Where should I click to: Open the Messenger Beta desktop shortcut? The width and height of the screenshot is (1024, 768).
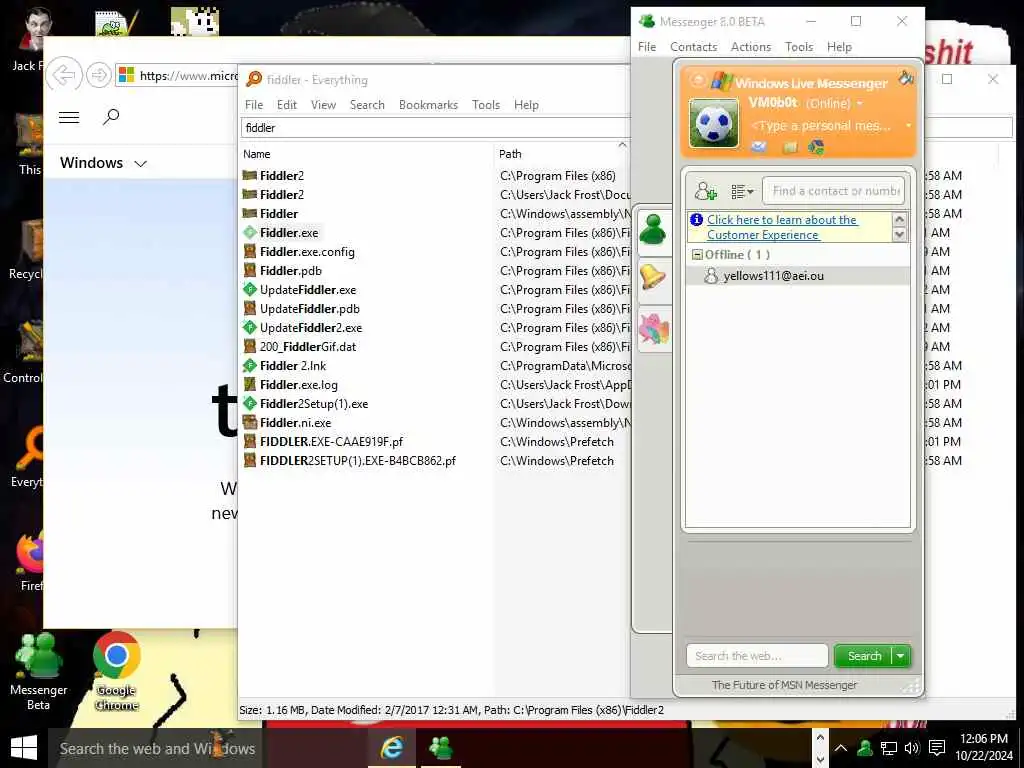coord(39,672)
